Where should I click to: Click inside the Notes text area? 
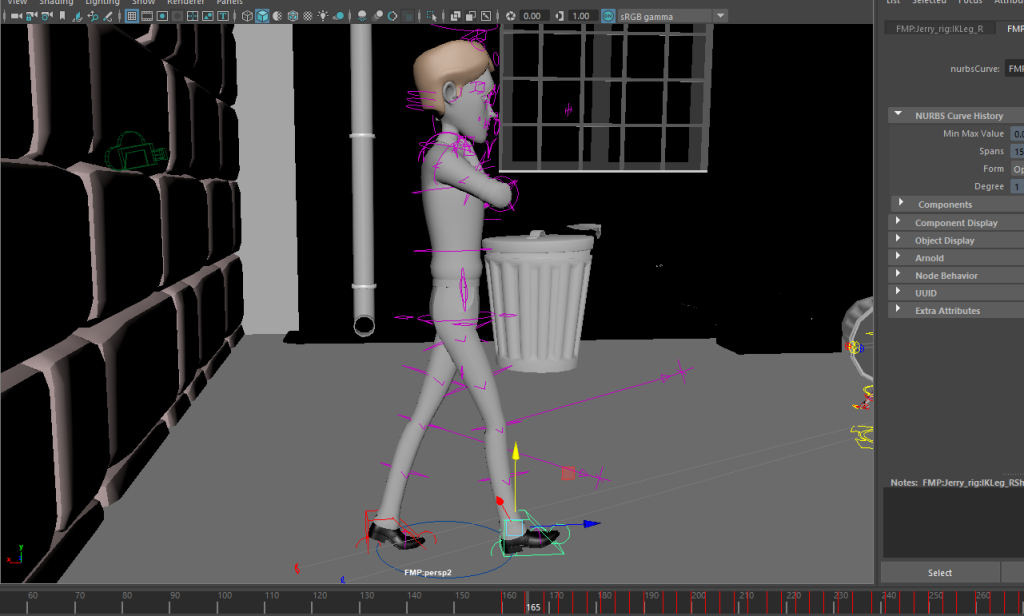coord(953,523)
